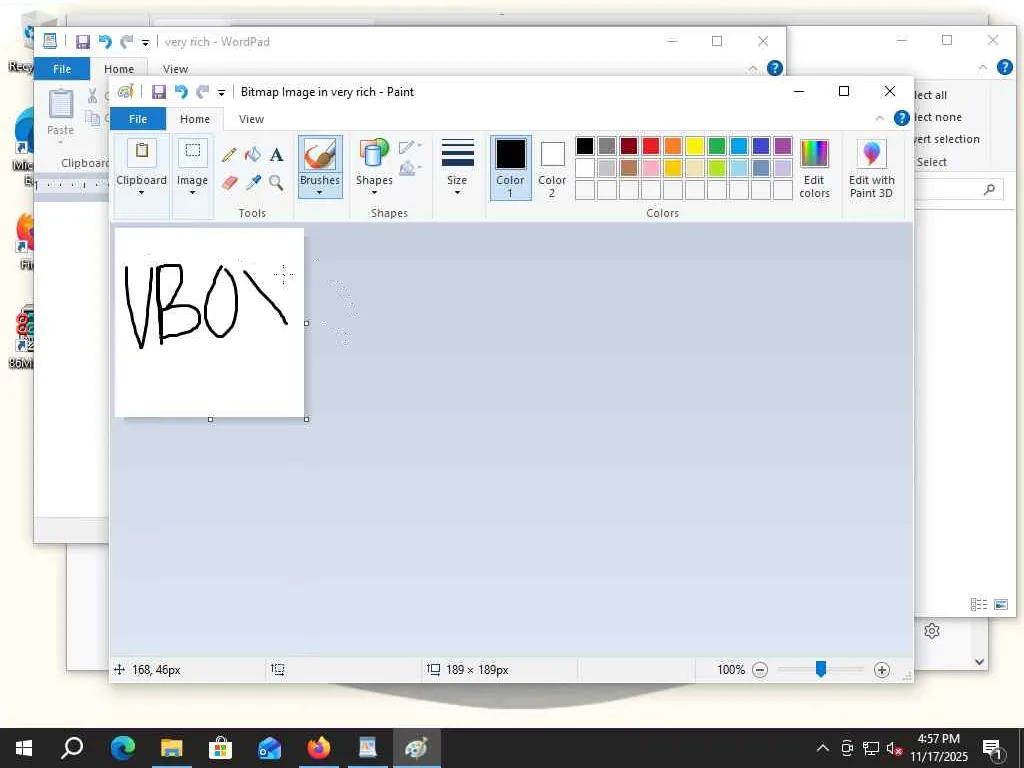Select the Magnifier tool in Paint

(276, 182)
